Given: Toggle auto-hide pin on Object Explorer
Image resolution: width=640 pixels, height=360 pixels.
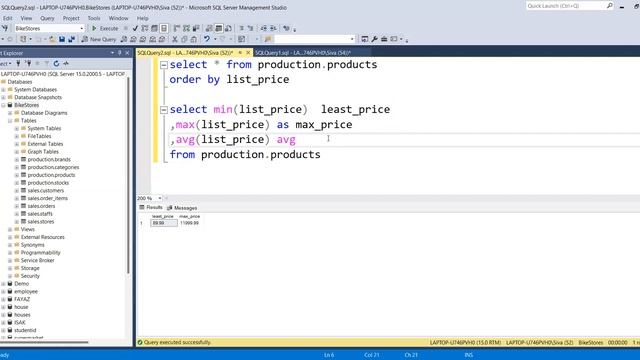Looking at the screenshot, I should pyautogui.click(x=120, y=53).
